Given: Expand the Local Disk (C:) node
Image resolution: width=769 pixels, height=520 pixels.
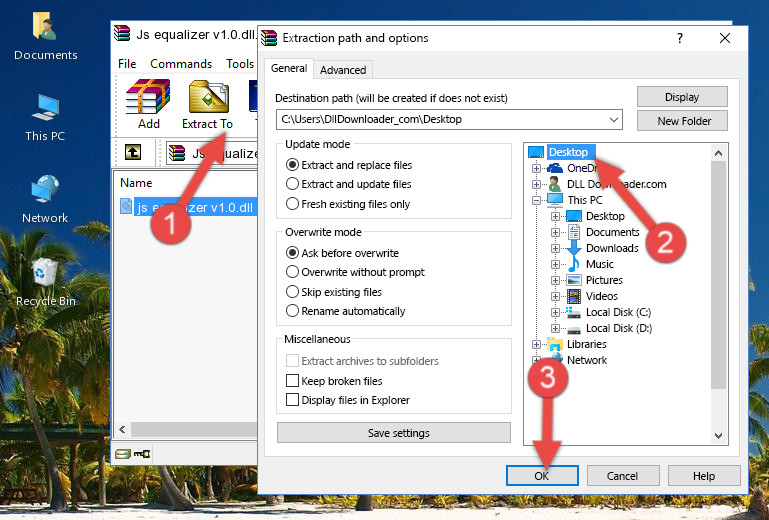Looking at the screenshot, I should click(555, 312).
